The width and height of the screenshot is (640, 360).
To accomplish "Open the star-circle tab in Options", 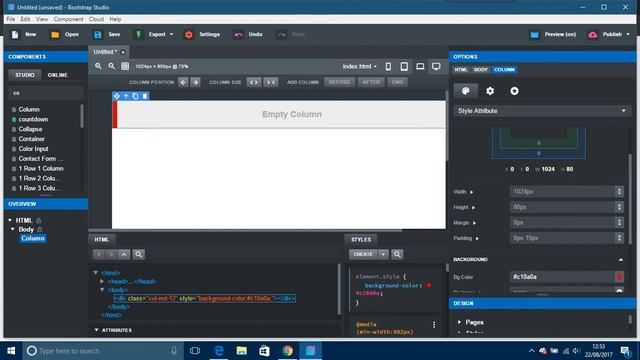I will coord(514,91).
